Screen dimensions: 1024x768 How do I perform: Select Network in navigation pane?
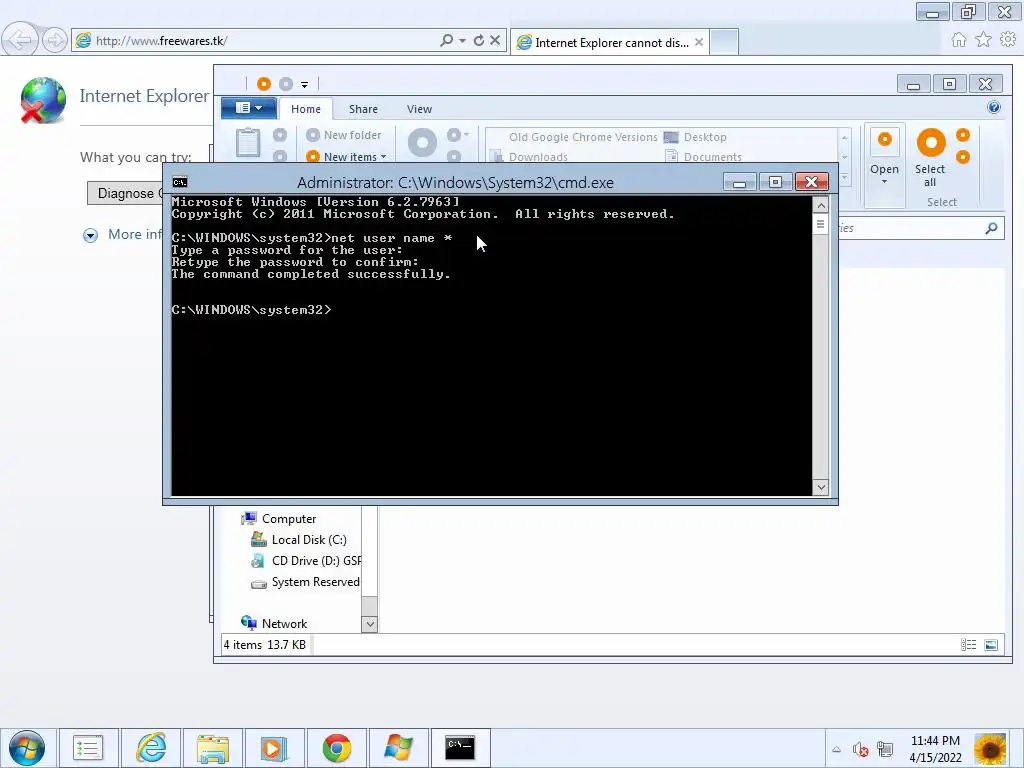(x=274, y=623)
